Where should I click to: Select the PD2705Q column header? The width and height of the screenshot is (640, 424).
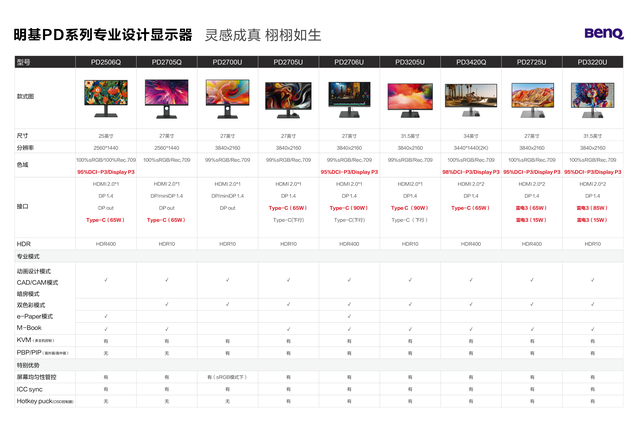tap(167, 62)
